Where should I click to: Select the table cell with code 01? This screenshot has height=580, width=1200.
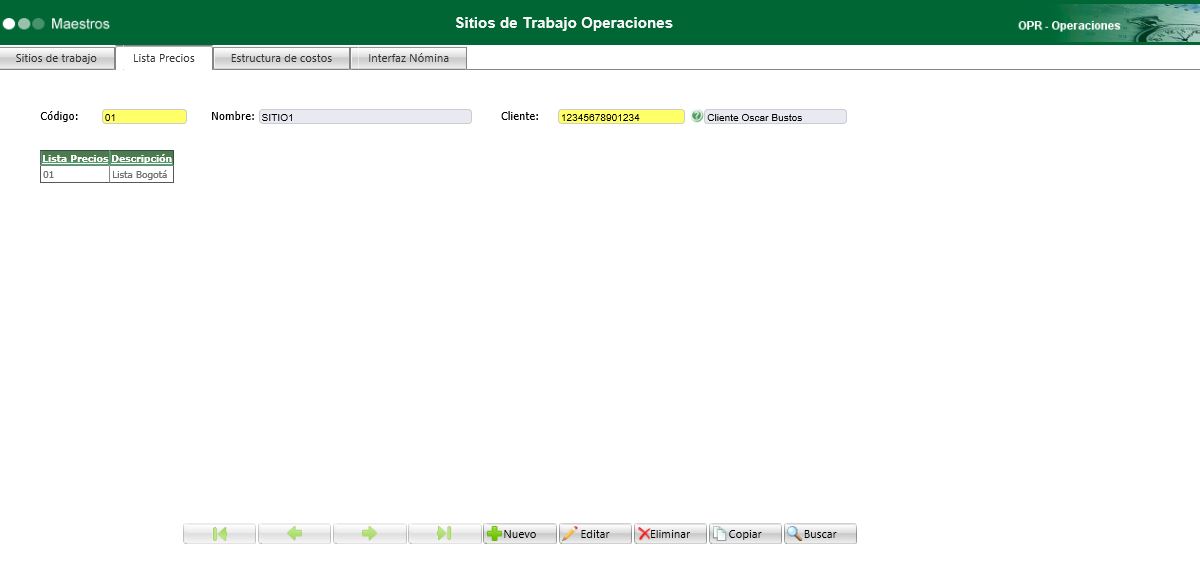coord(75,174)
